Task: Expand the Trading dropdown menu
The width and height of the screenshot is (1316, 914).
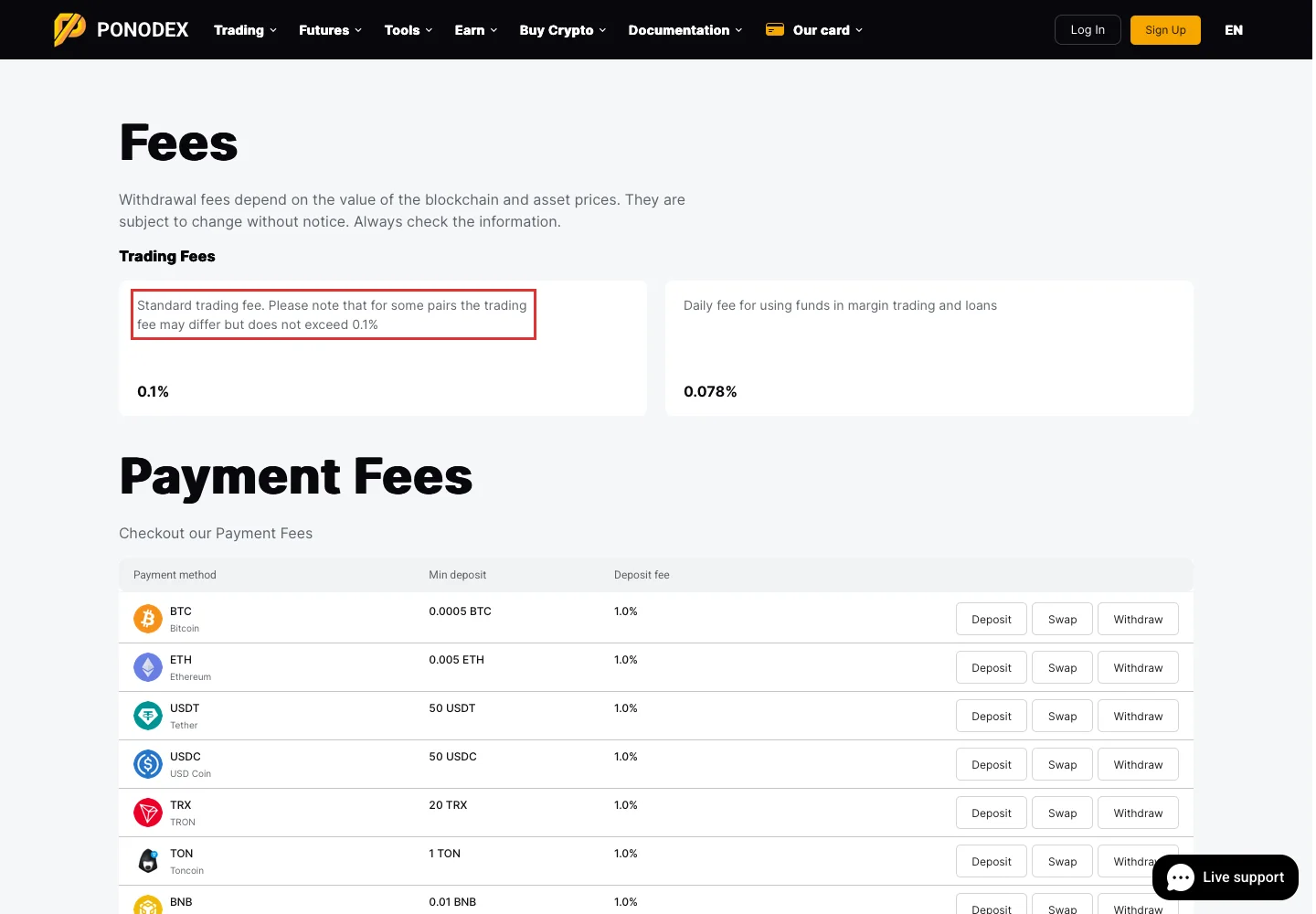Action: pos(245,30)
